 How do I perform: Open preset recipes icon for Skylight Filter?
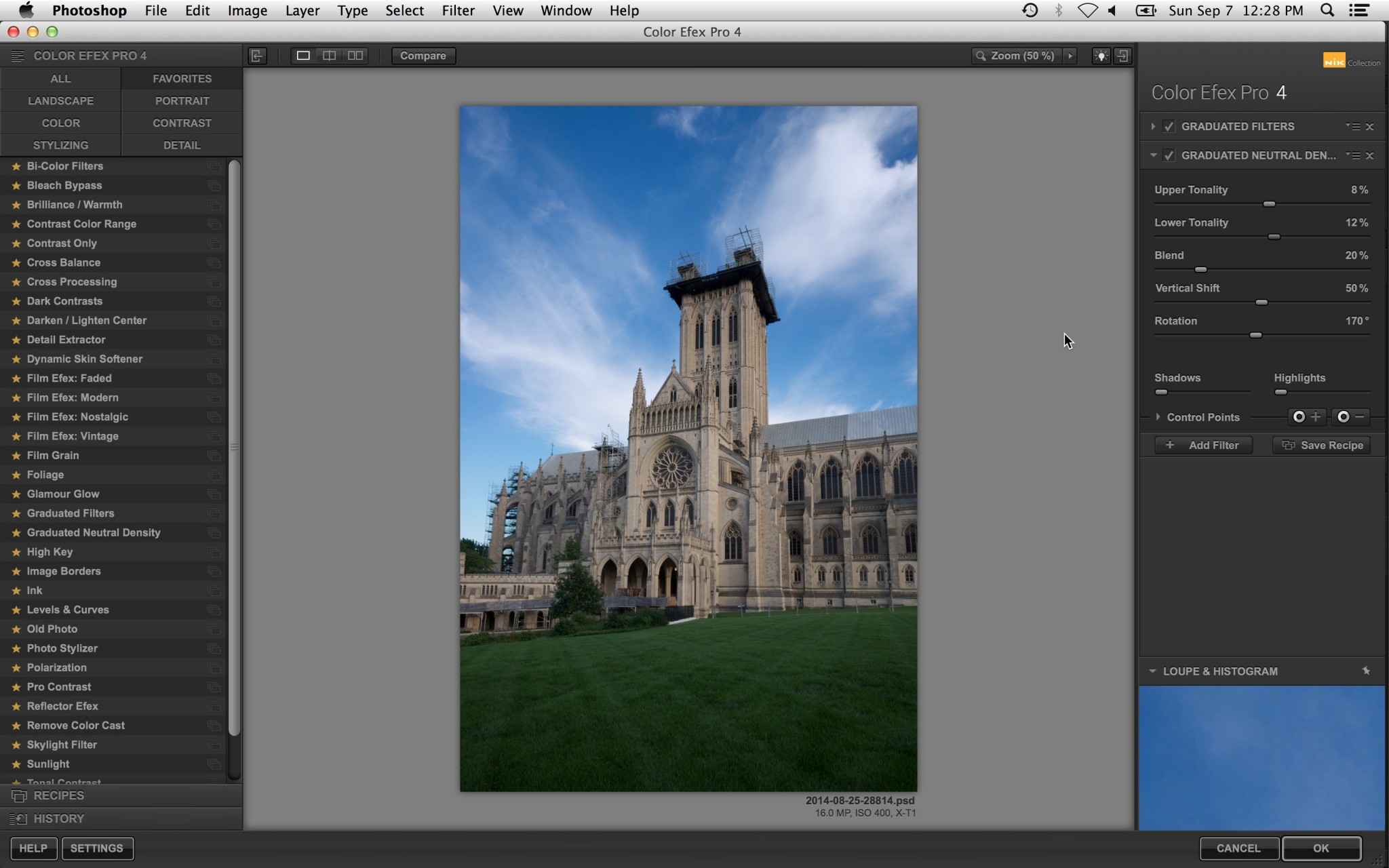(x=214, y=745)
